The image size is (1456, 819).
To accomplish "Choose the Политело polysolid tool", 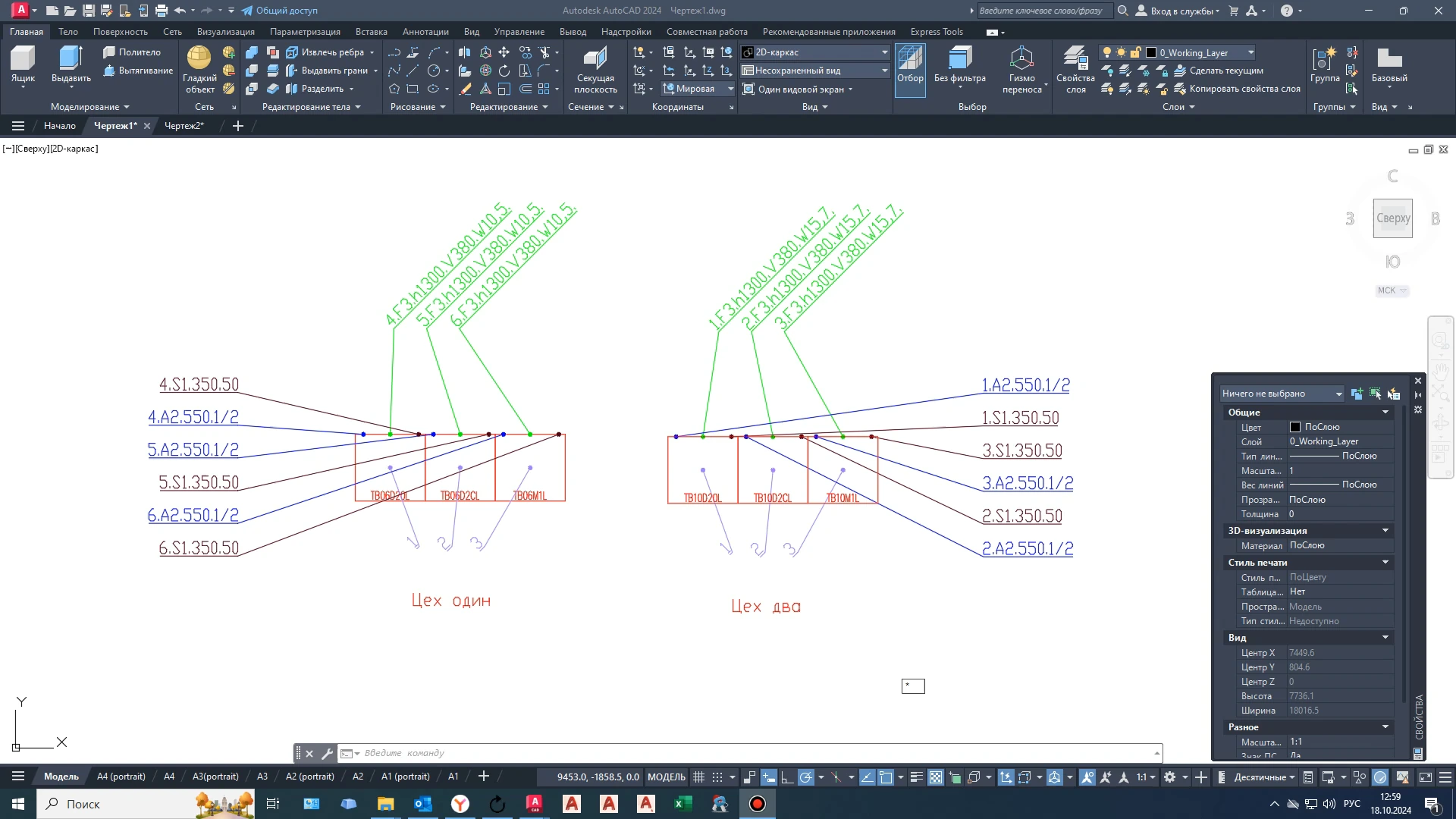I will [x=132, y=52].
